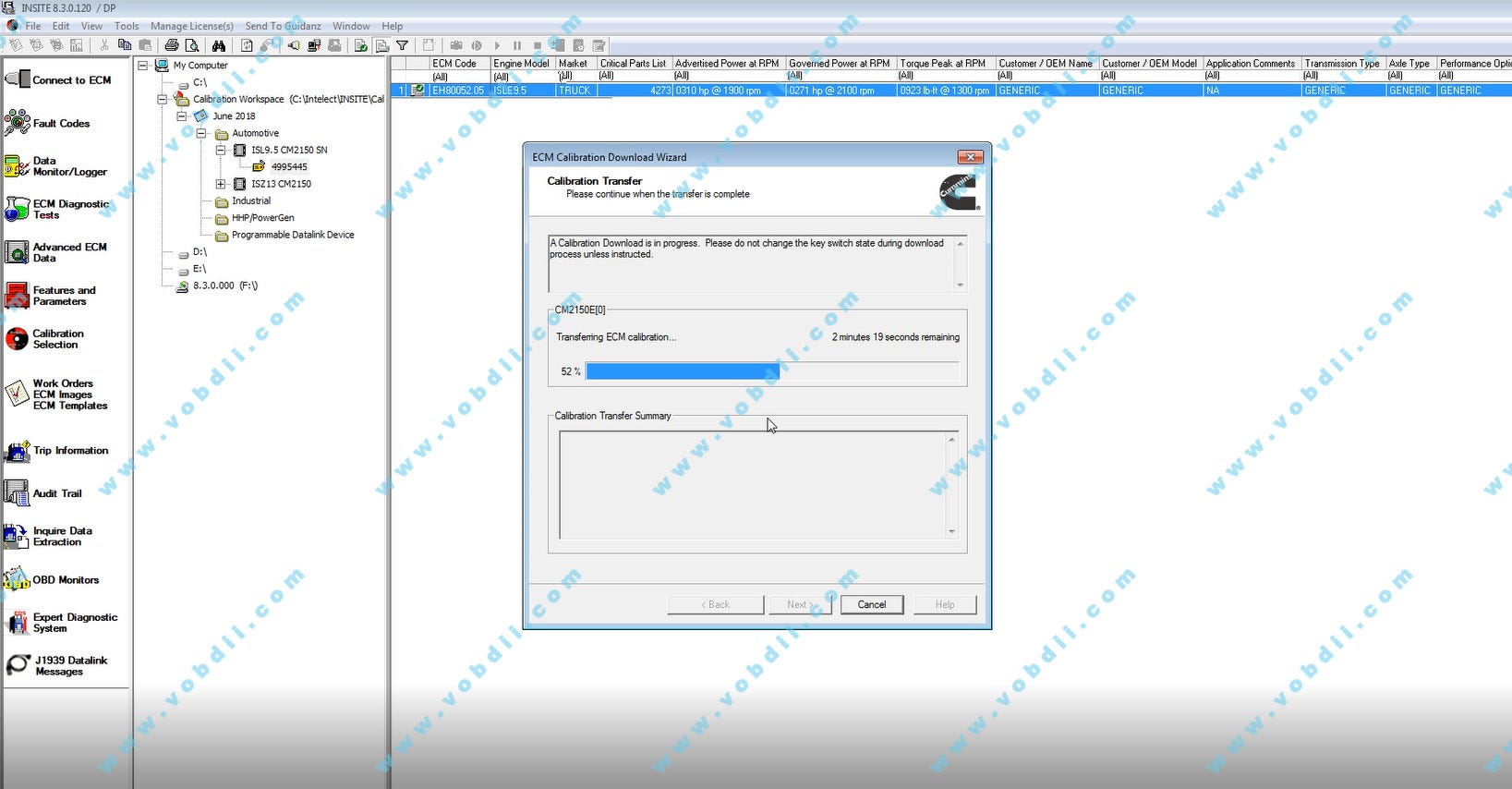Click the Transmission Type column header

click(x=1342, y=64)
